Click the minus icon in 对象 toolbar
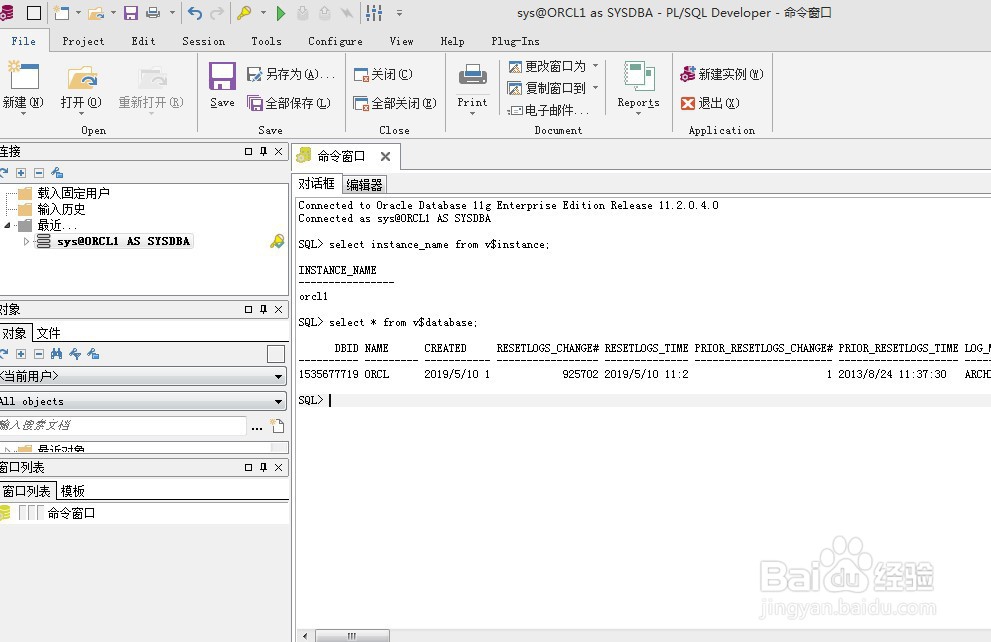 pyautogui.click(x=39, y=354)
